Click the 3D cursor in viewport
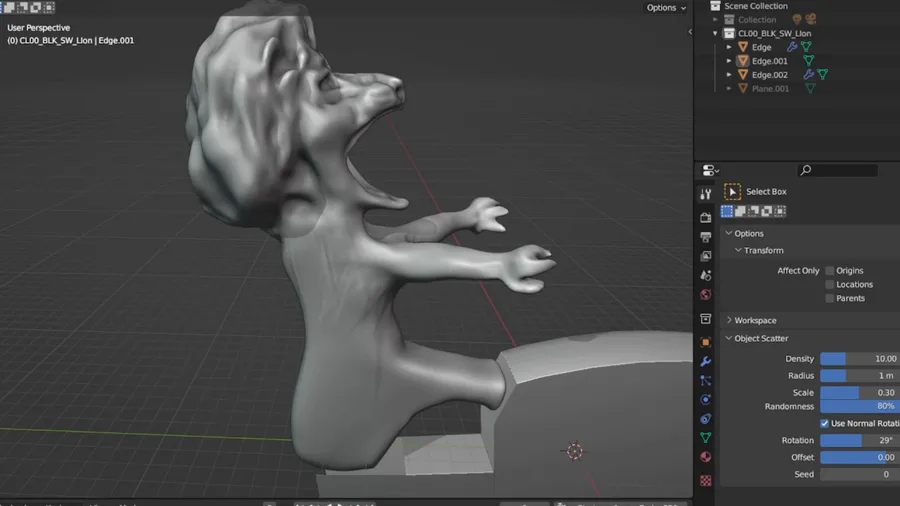 point(575,451)
